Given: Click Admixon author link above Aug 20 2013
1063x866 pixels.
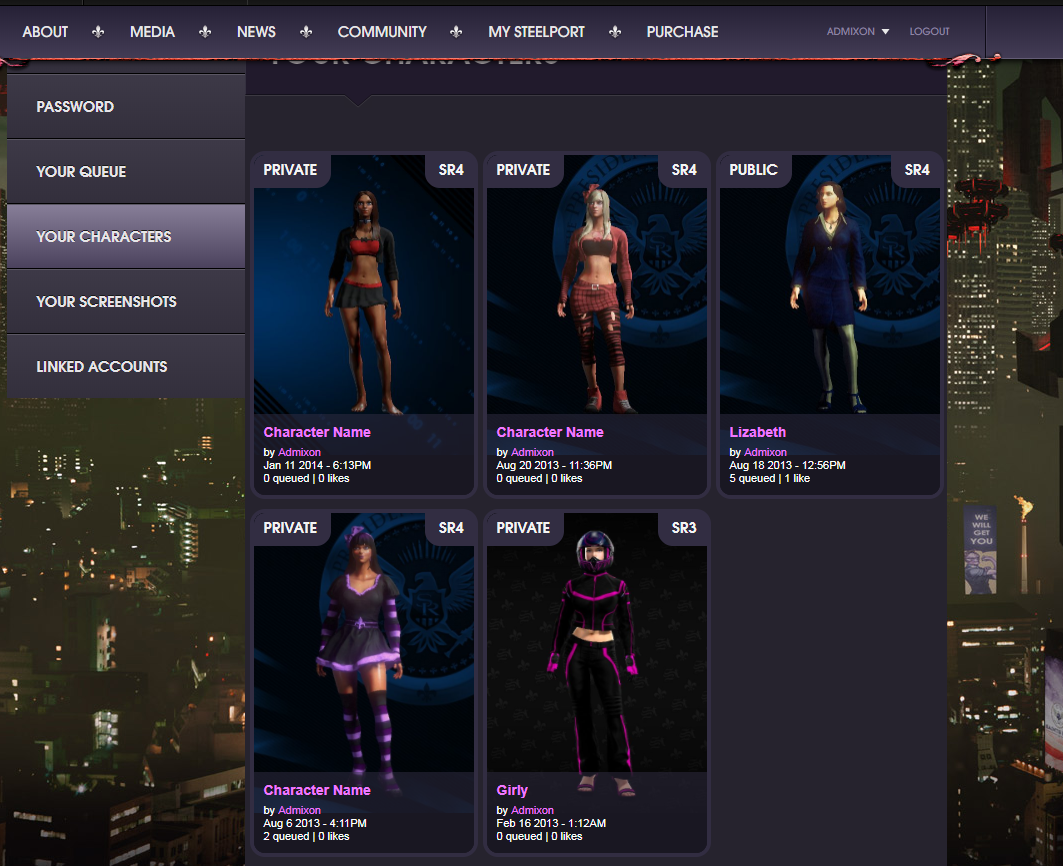Looking at the screenshot, I should click(x=532, y=452).
